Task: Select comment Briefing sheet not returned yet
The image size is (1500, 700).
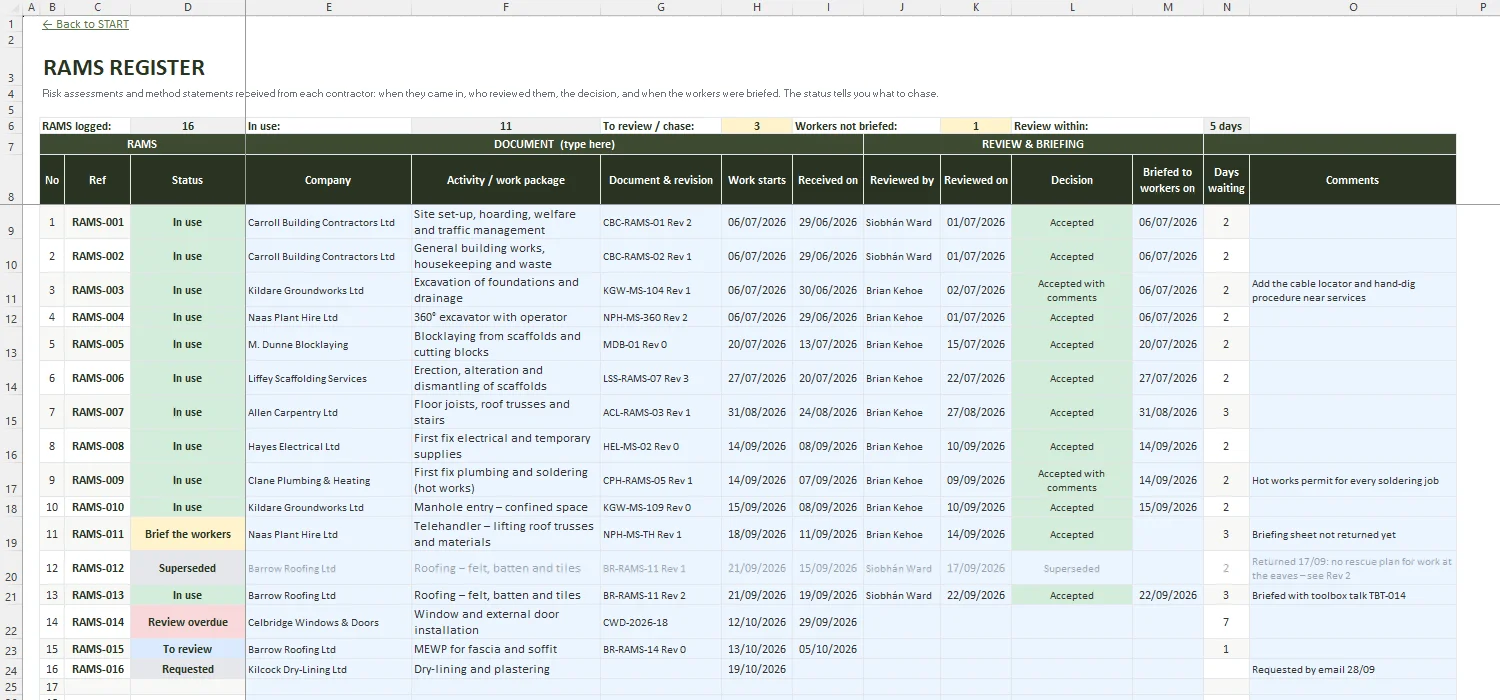Action: 1352,534
